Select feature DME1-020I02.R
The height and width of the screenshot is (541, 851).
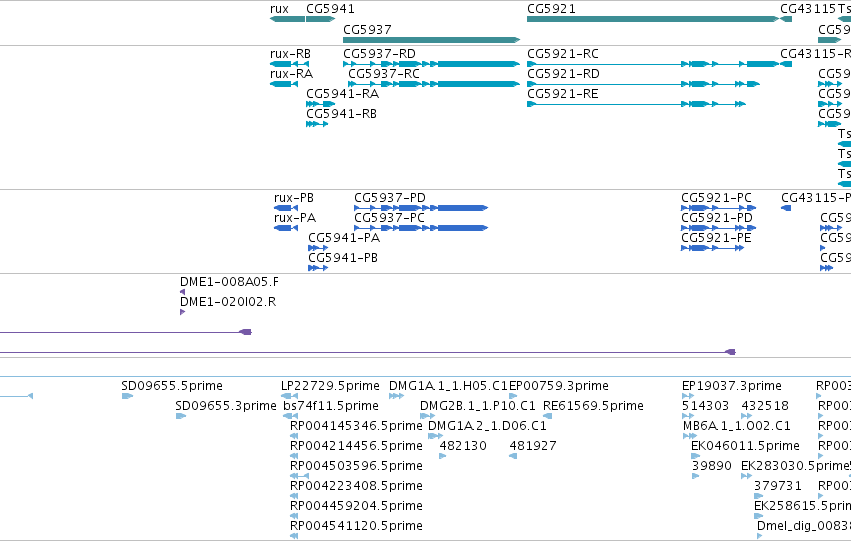[x=182, y=312]
